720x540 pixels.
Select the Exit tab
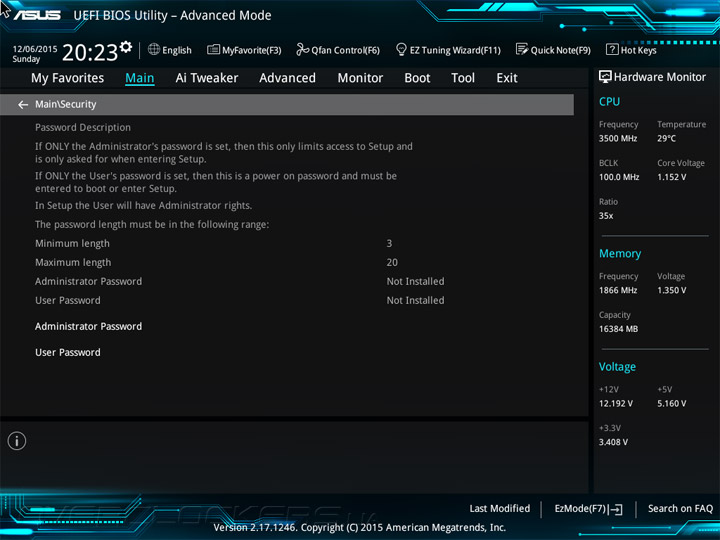click(x=507, y=78)
